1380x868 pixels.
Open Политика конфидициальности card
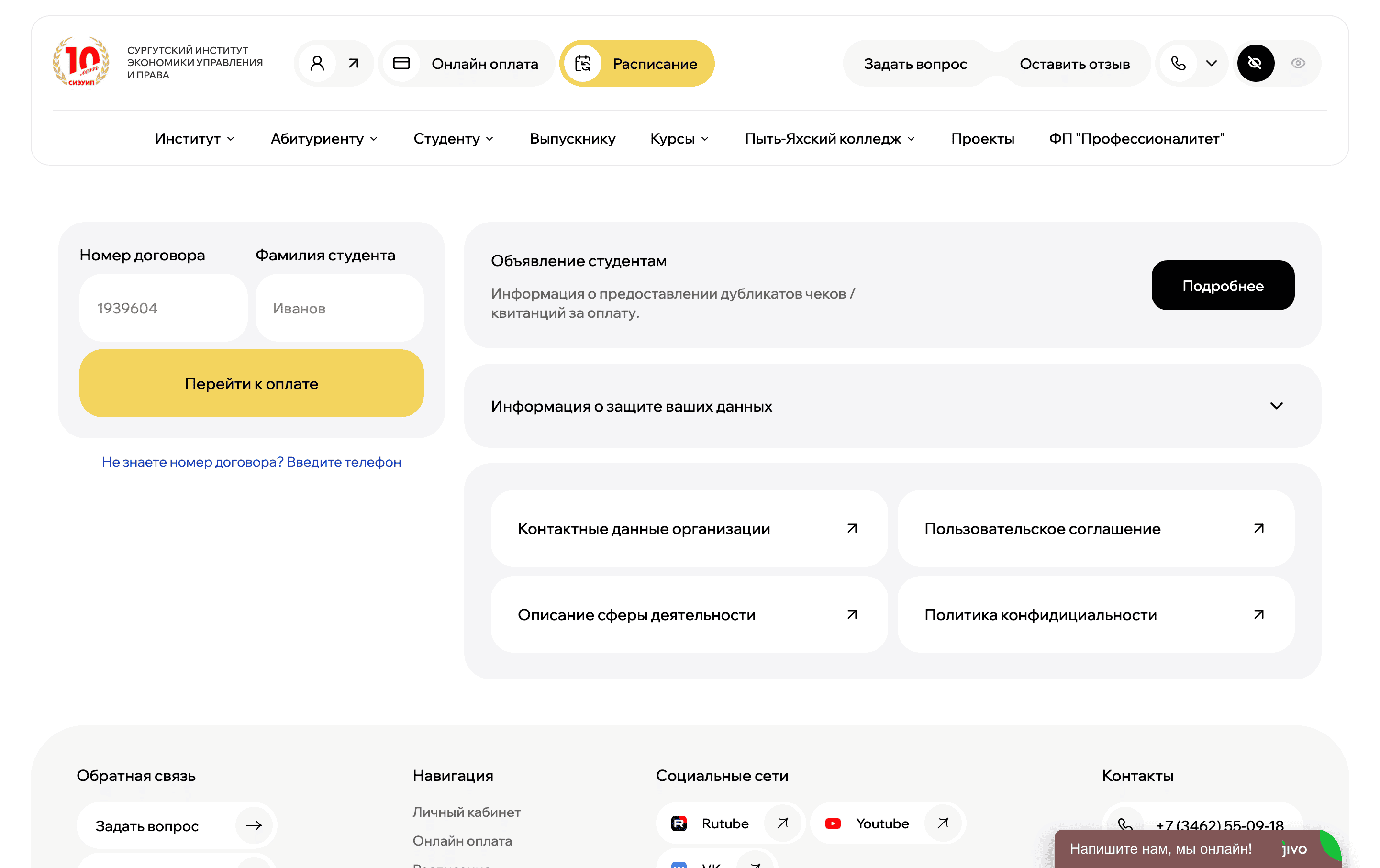1096,614
